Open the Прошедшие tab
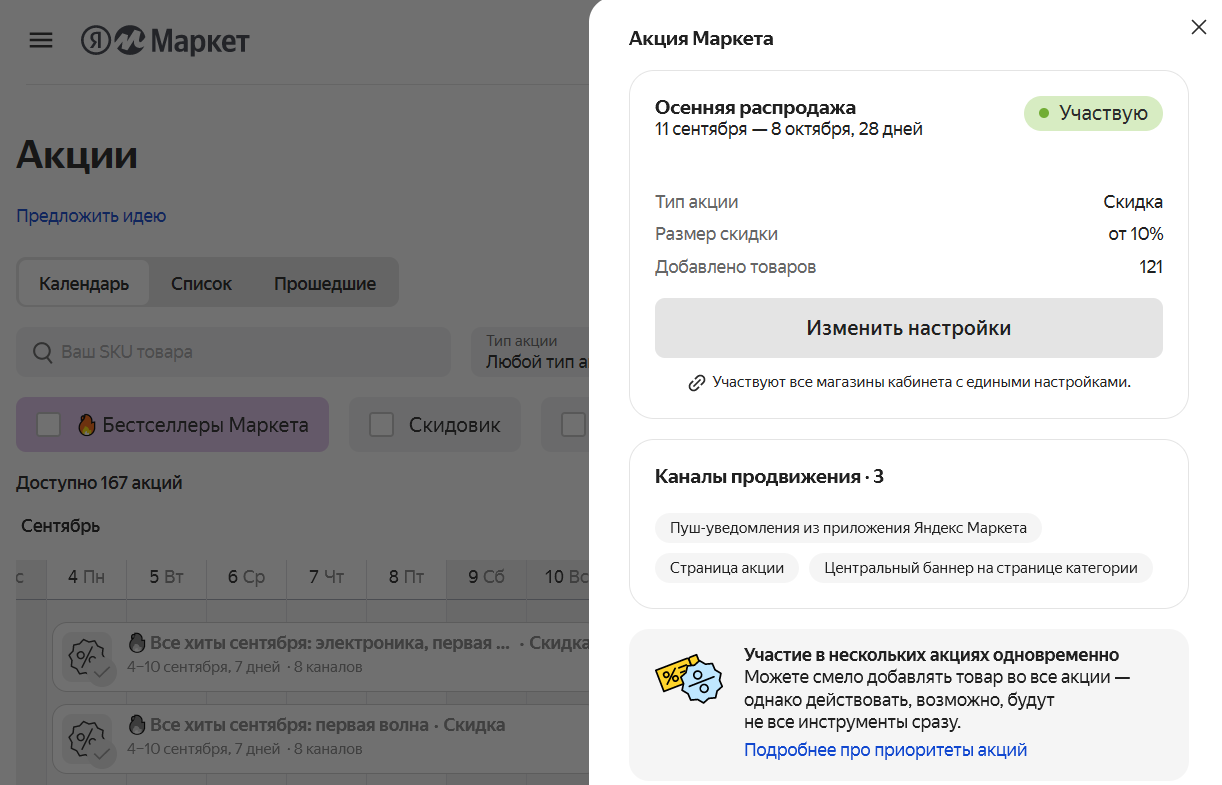The image size is (1222, 785). pos(325,283)
